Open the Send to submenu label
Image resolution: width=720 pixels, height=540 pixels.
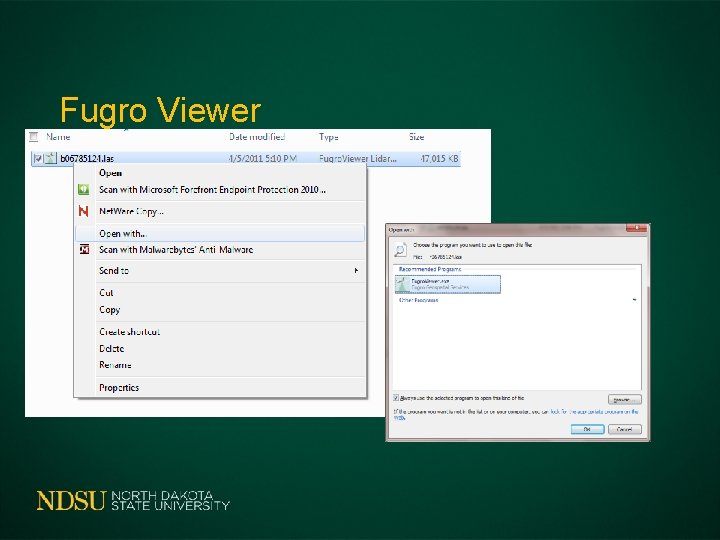tap(114, 270)
